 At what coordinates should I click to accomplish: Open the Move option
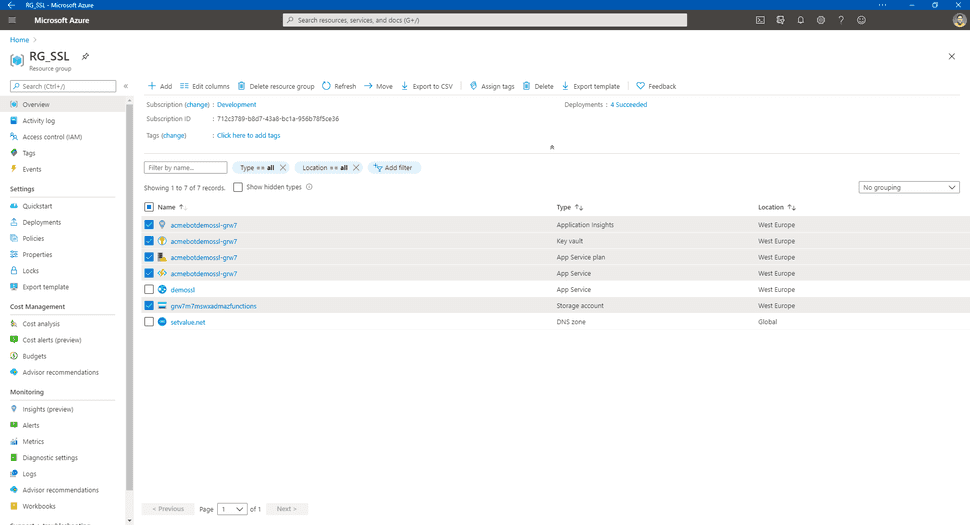point(379,86)
